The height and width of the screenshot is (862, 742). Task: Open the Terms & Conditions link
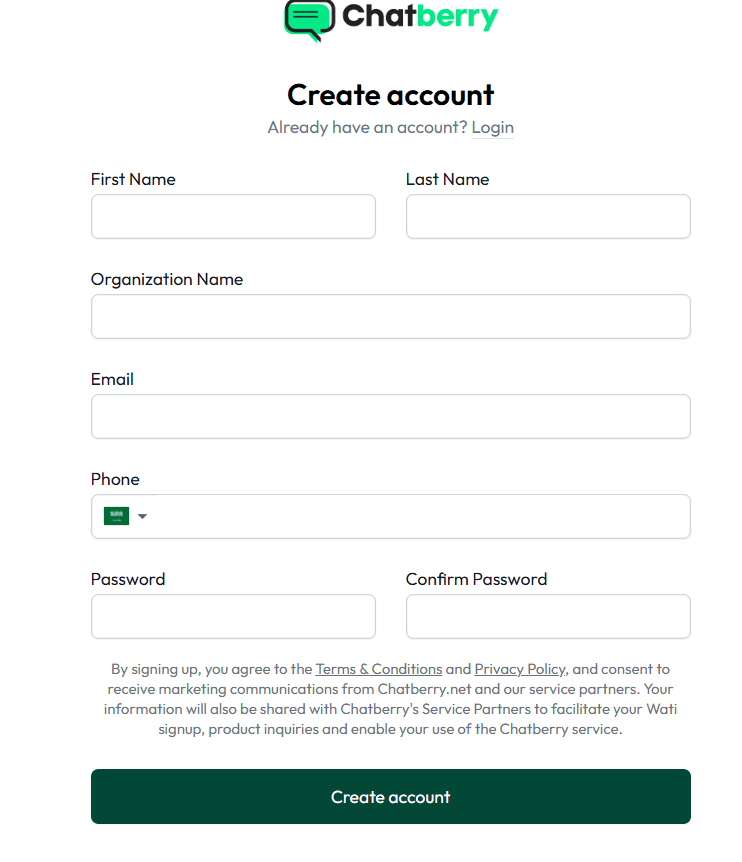pos(379,669)
